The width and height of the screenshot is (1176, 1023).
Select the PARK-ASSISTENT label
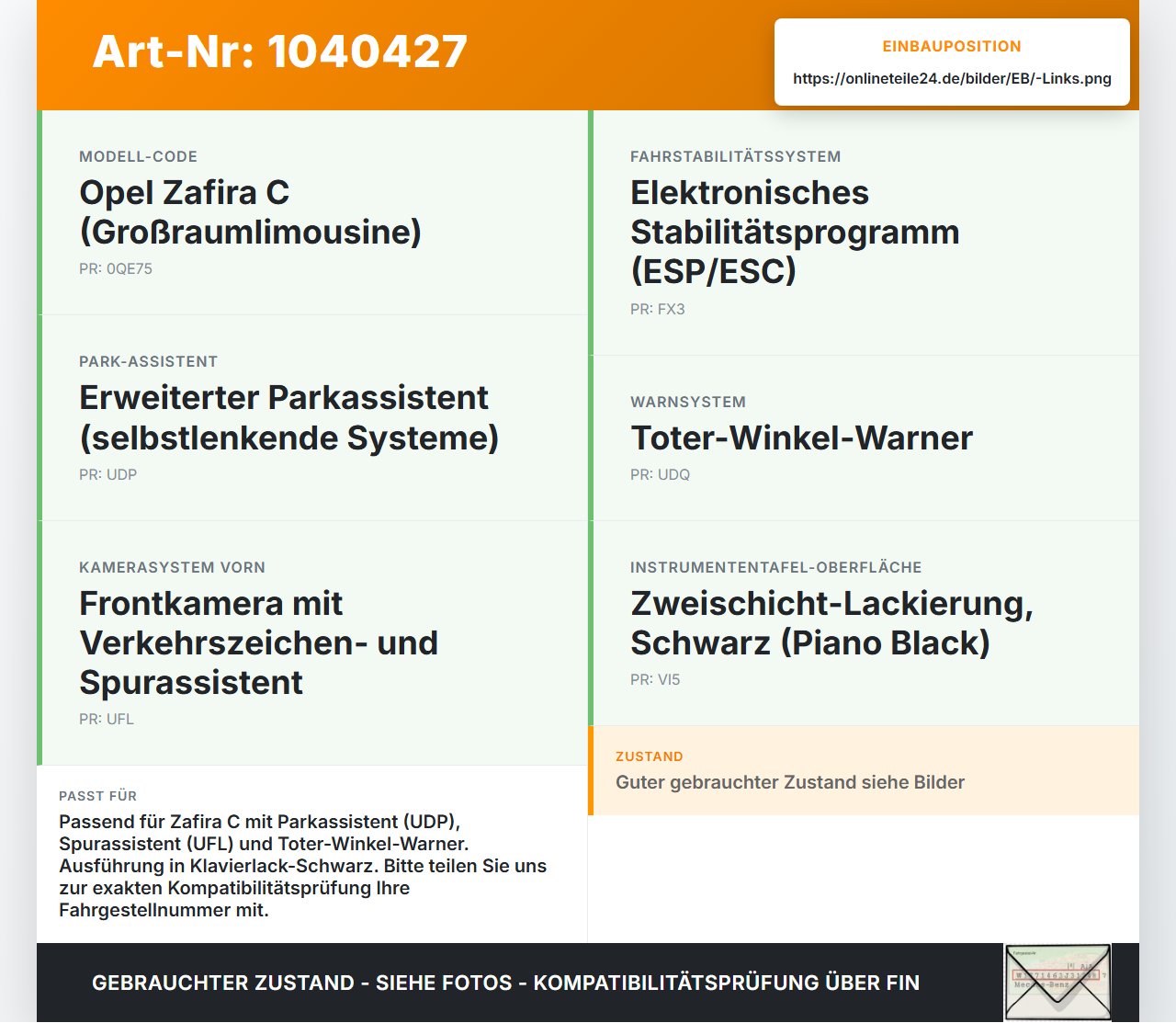(x=148, y=361)
